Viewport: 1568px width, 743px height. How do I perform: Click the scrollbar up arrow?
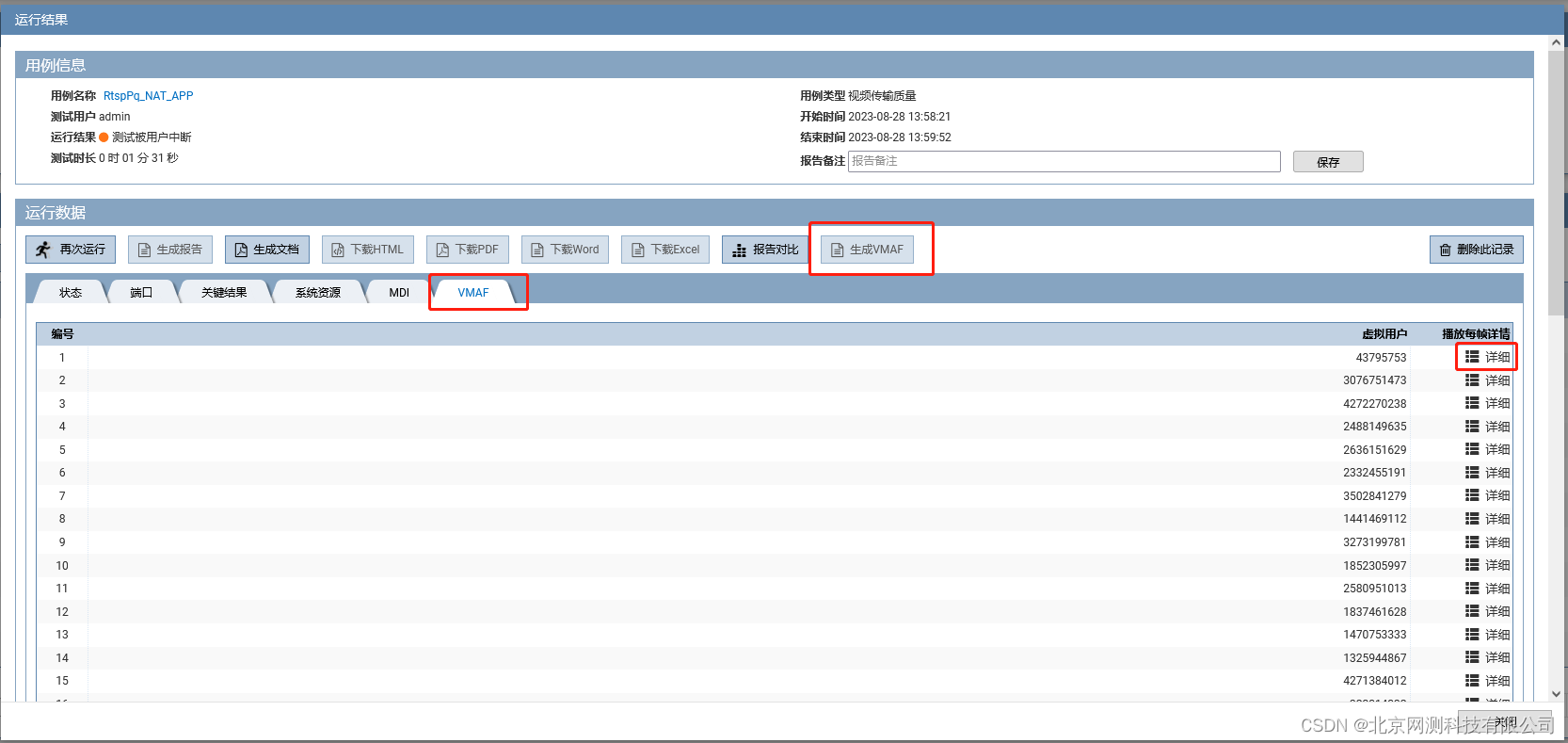click(1557, 42)
